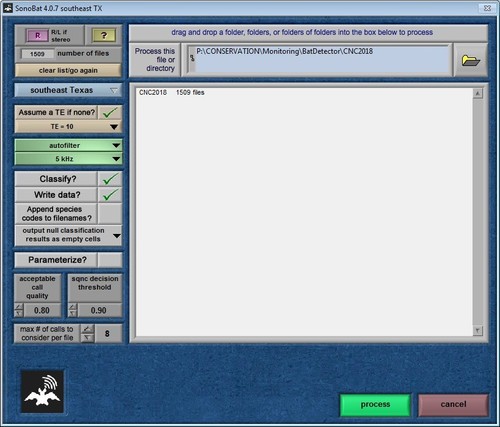Click the yellow question mark help button
500x427 pixels.
coord(104,35)
